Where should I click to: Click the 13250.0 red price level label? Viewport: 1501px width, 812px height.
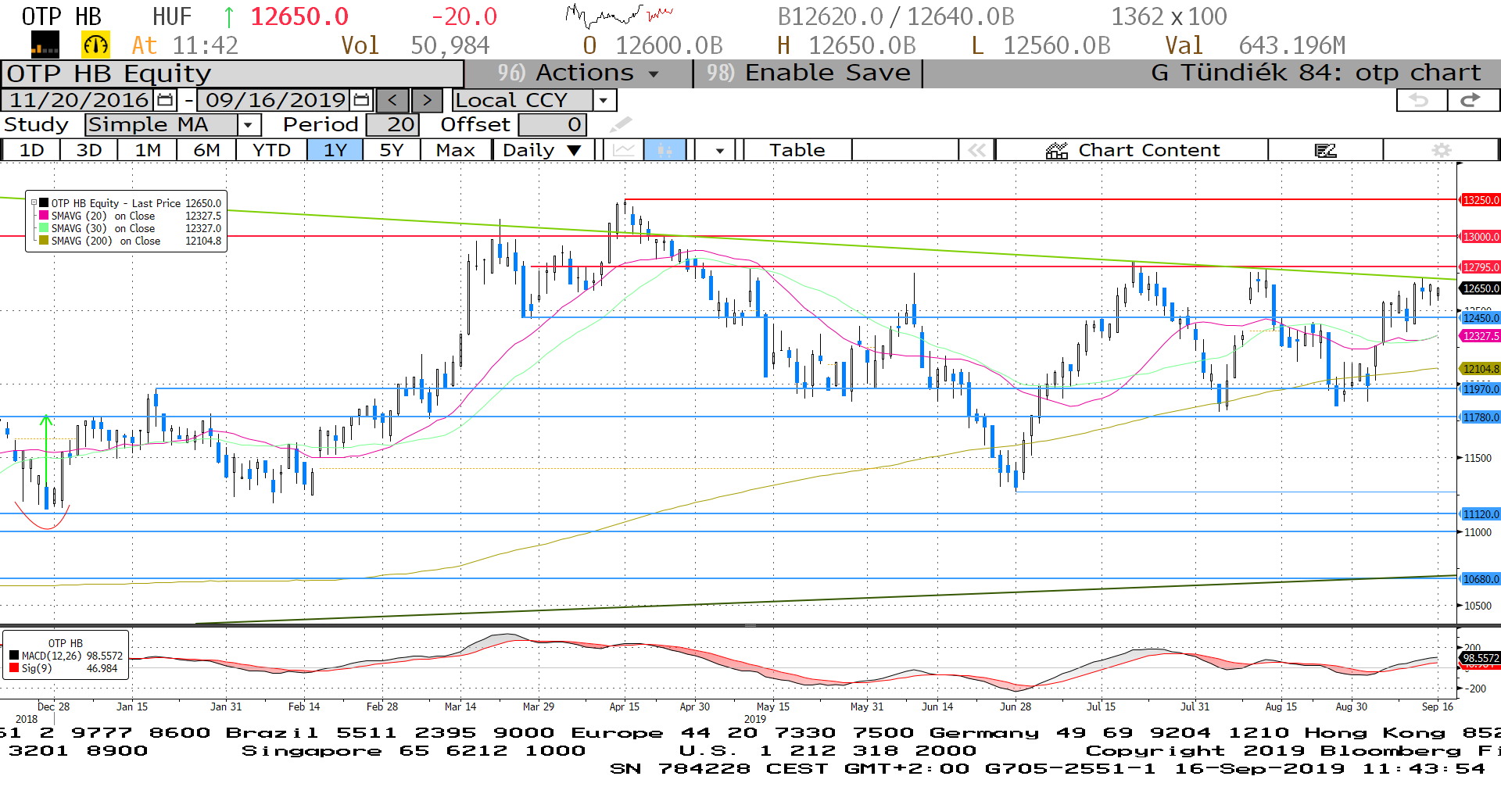[1481, 200]
